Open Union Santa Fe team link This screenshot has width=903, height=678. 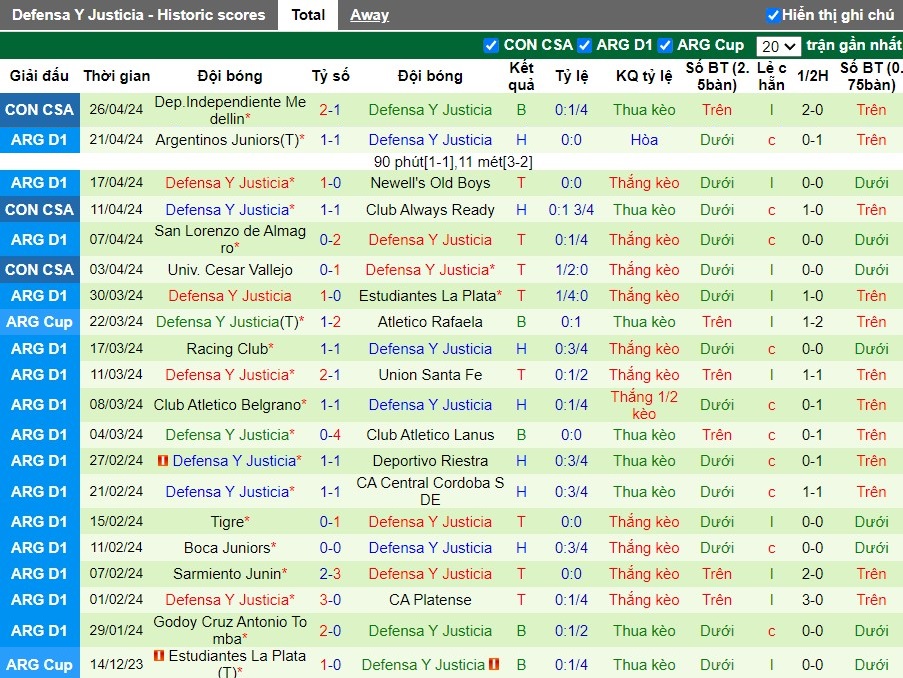(x=430, y=375)
